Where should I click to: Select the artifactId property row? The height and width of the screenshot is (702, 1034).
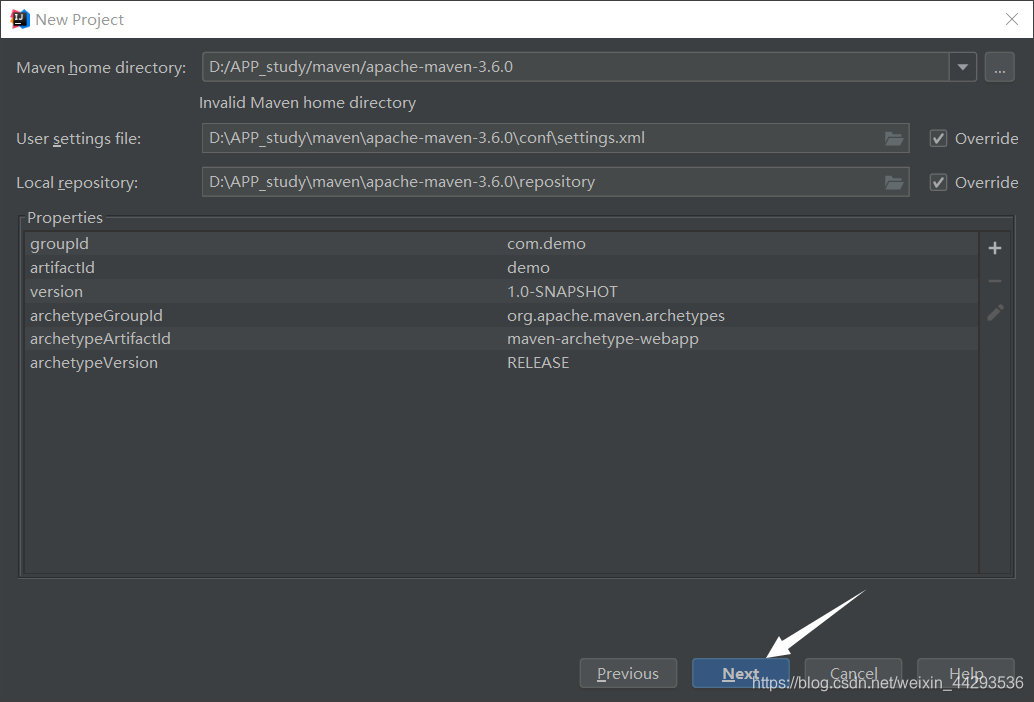(501, 268)
